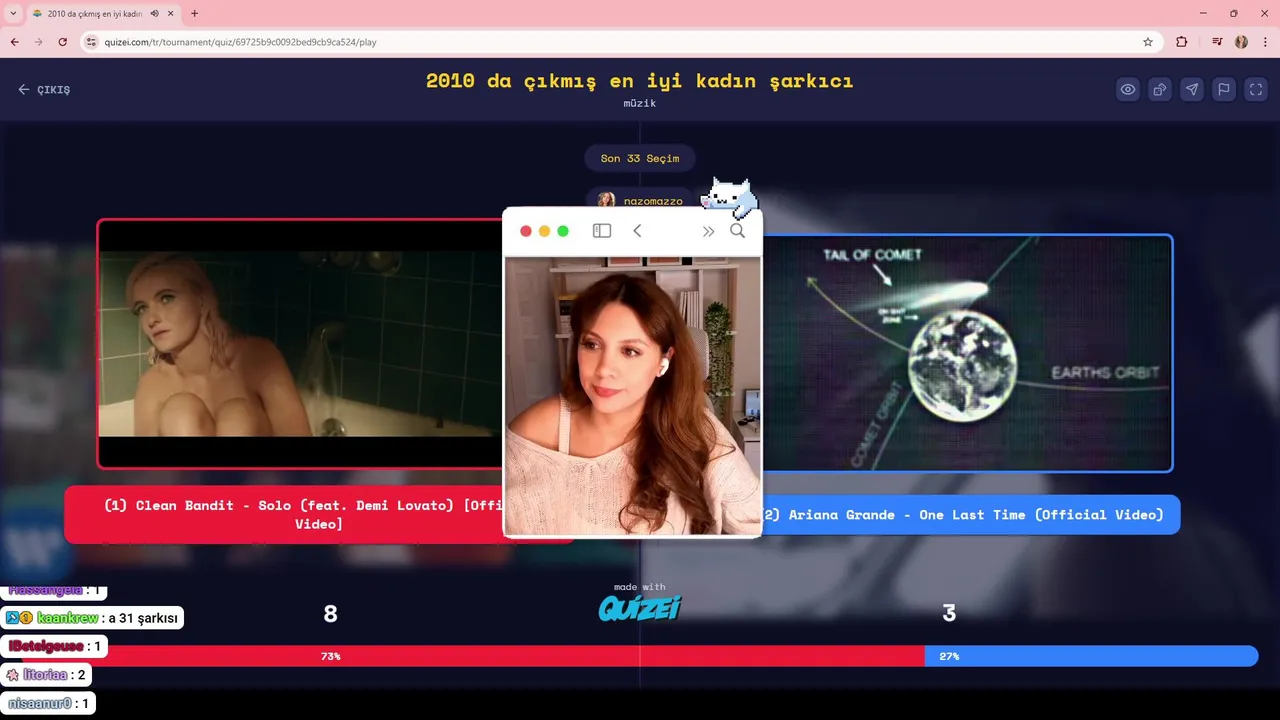Click the IBetelgeuse chat message
This screenshot has height=720, width=1280.
point(54,646)
